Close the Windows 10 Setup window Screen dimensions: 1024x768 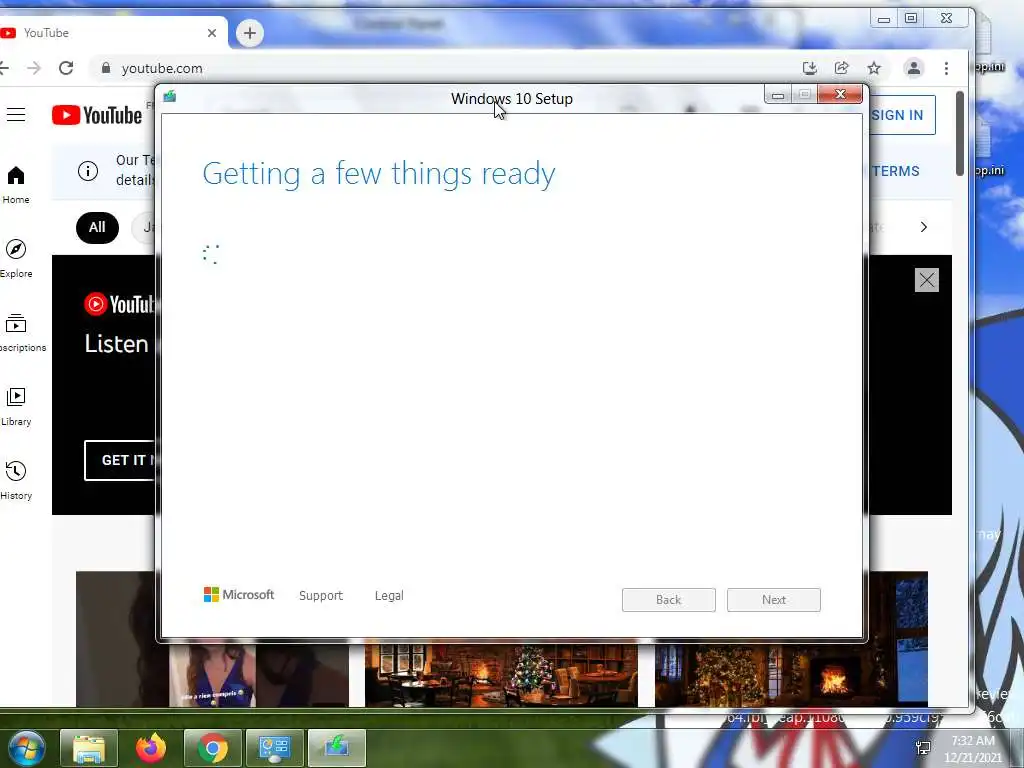(840, 95)
